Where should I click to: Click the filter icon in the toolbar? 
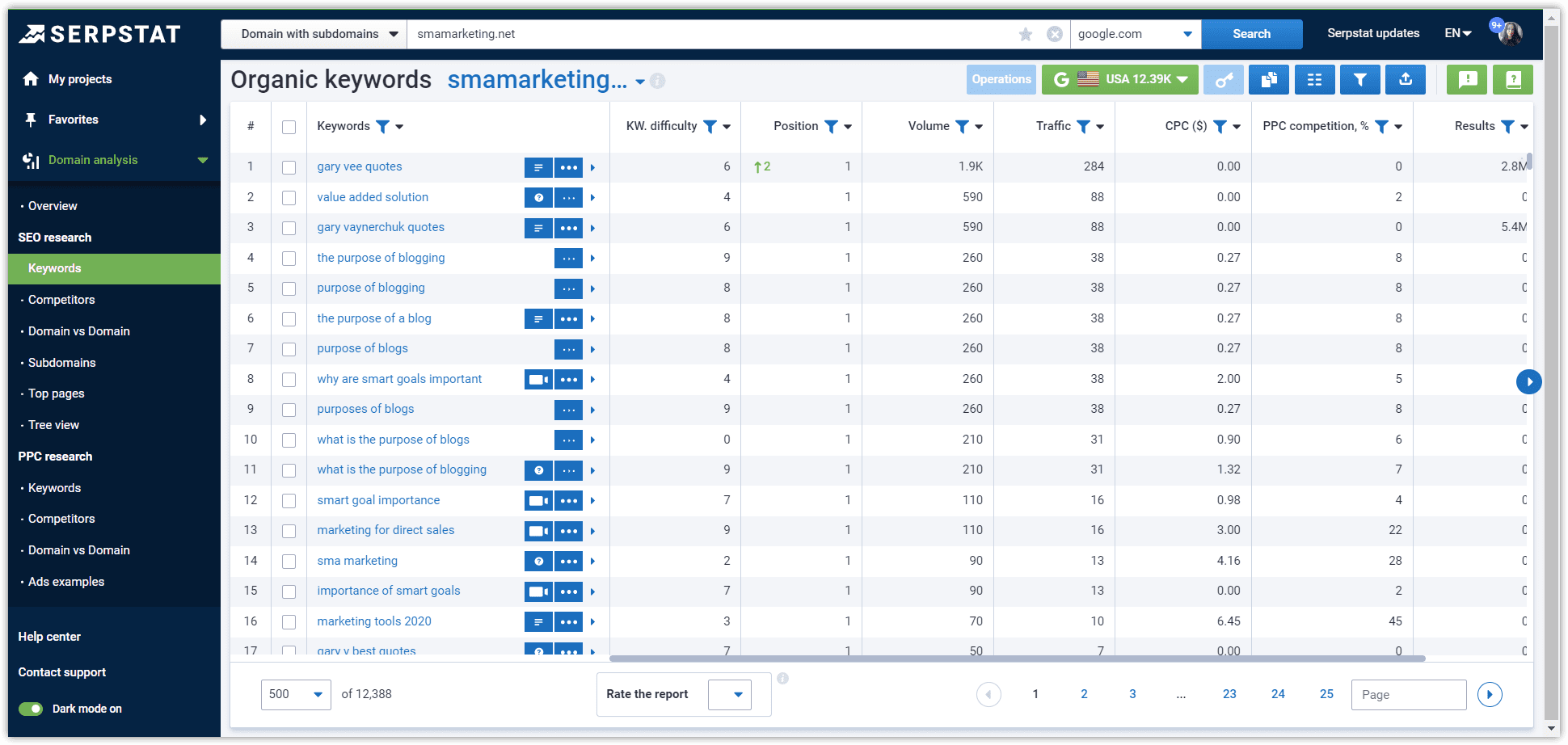(1359, 79)
